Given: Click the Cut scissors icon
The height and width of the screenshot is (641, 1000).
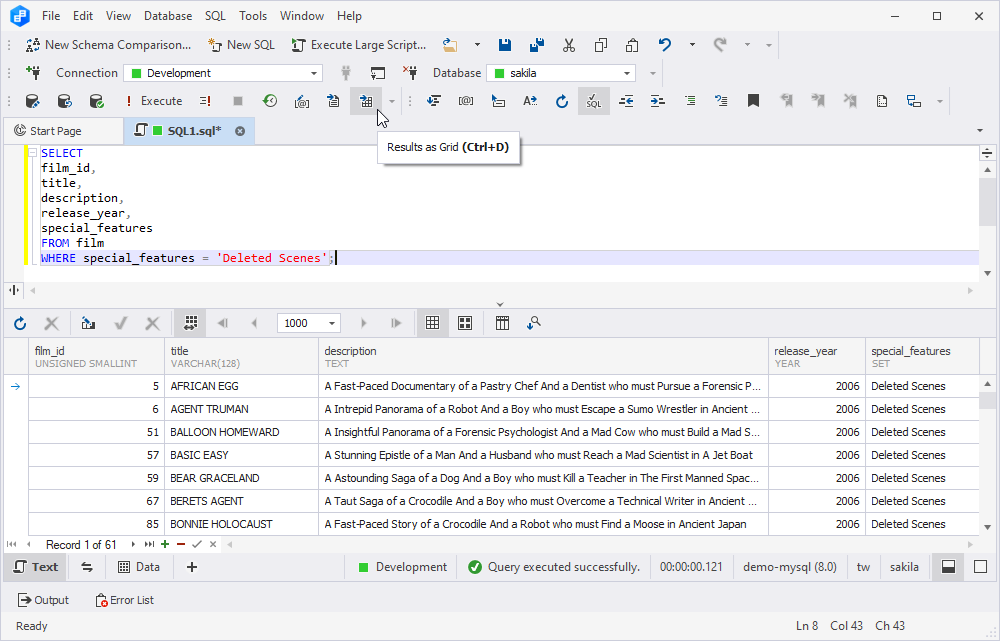Looking at the screenshot, I should pos(569,45).
